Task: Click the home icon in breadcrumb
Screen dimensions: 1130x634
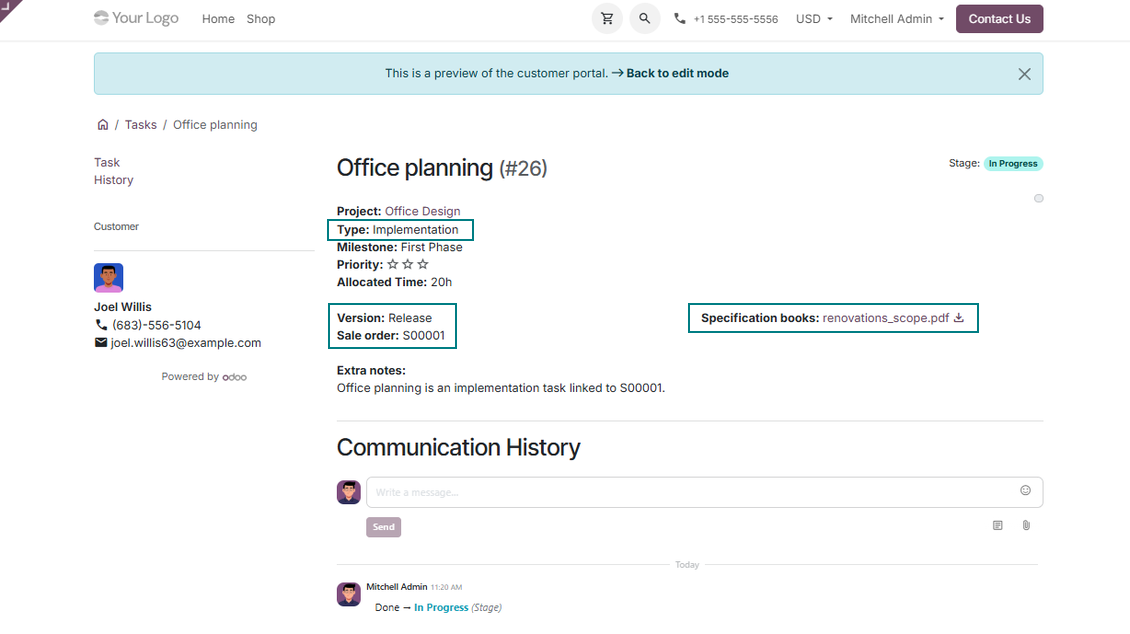Action: [103, 125]
